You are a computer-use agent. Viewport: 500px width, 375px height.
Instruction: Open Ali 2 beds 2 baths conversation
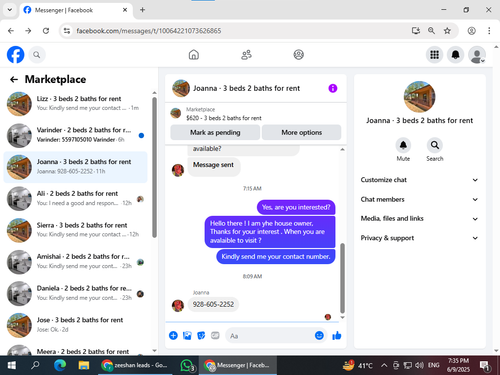point(76,198)
